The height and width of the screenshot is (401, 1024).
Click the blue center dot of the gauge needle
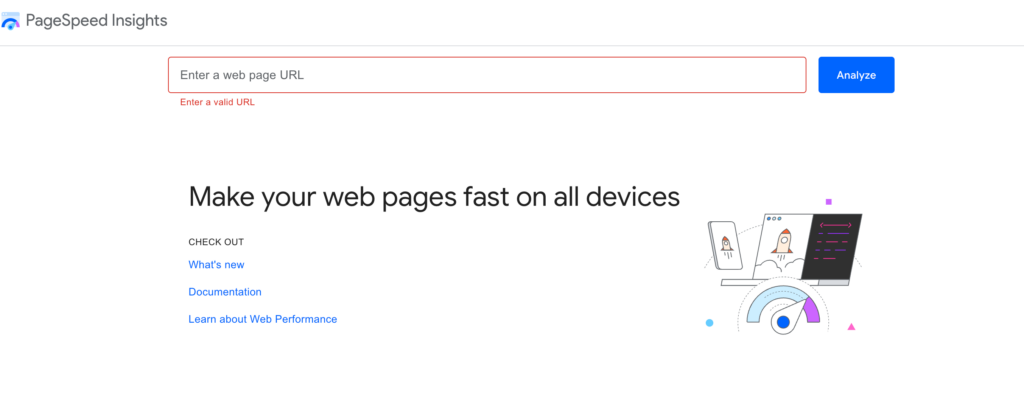[784, 322]
